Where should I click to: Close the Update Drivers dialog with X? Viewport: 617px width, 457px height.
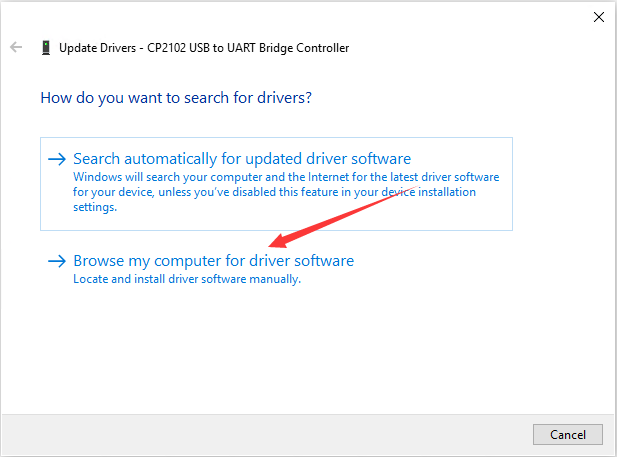599,17
